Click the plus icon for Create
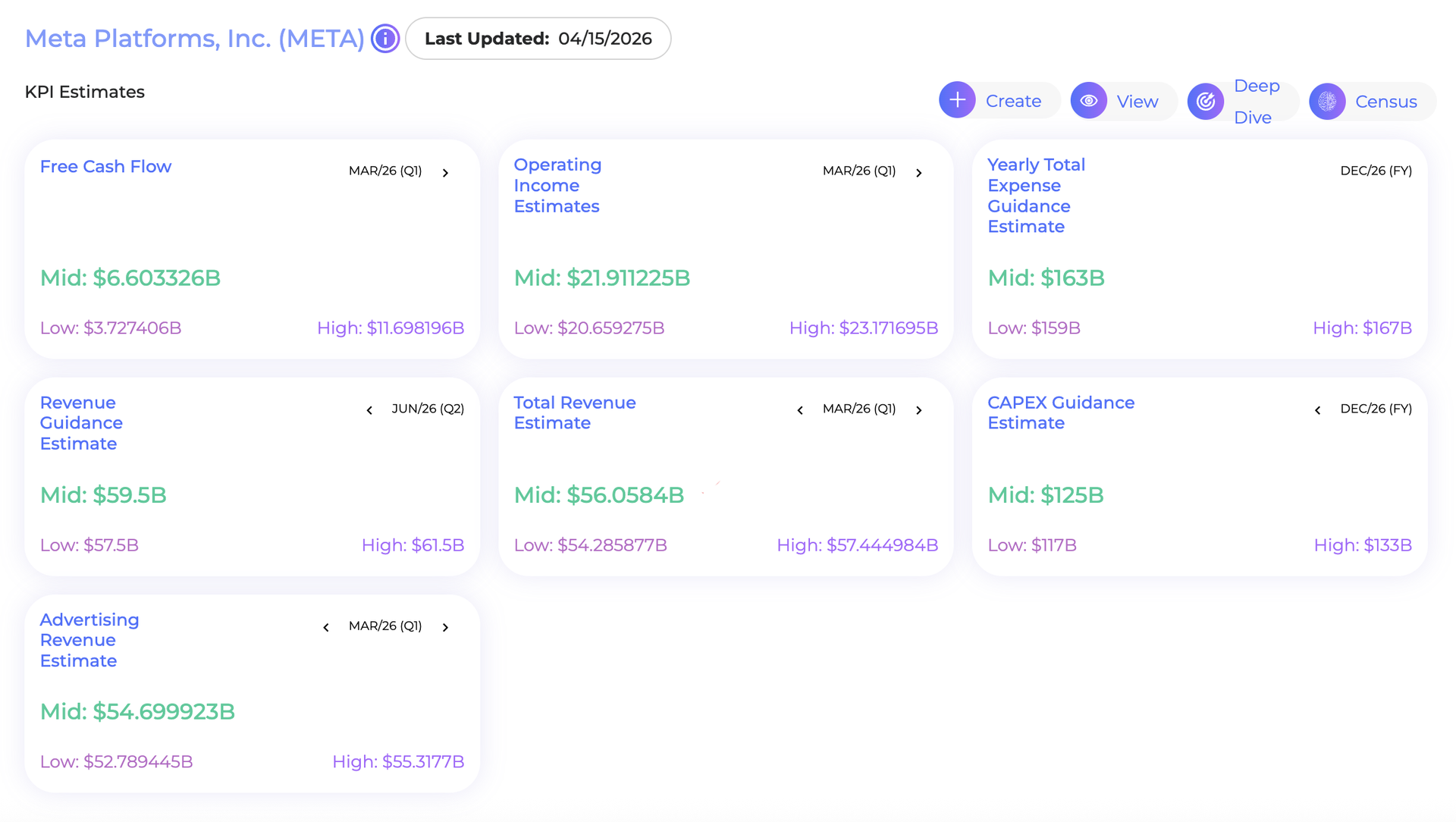This screenshot has width=1456, height=822. tap(957, 100)
